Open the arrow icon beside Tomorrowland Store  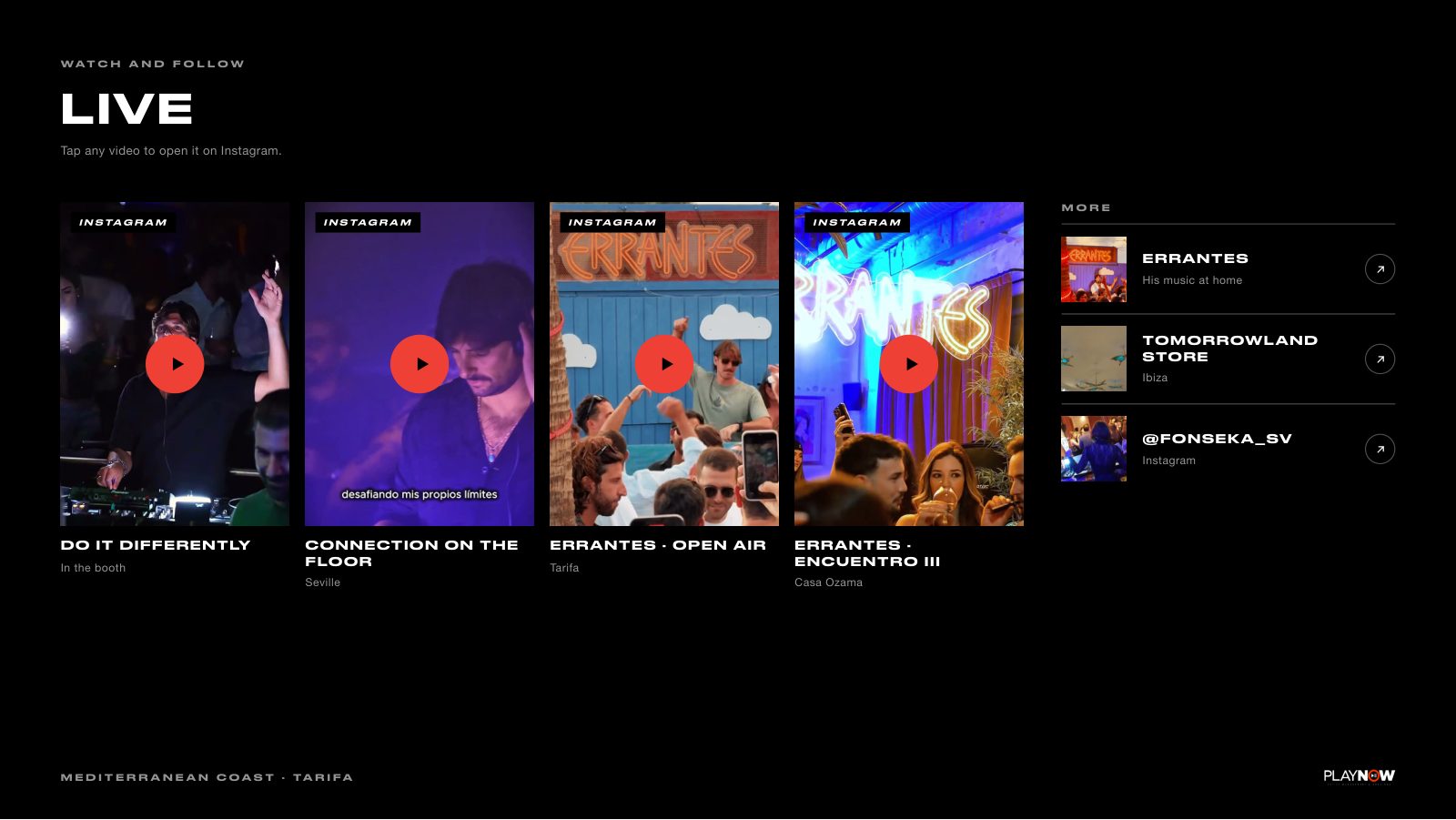coord(1380,359)
